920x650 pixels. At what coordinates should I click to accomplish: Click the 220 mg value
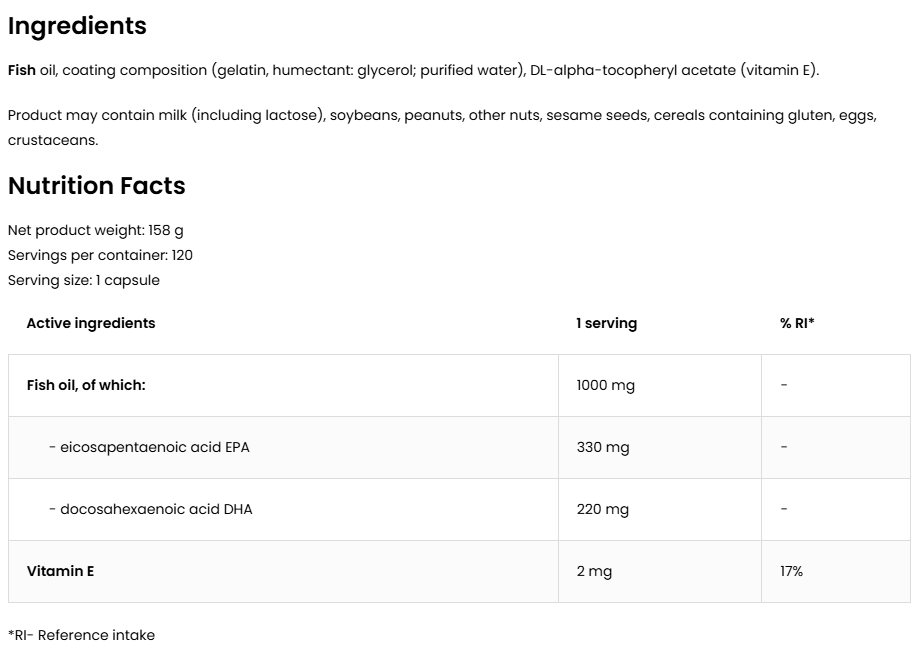tap(603, 509)
